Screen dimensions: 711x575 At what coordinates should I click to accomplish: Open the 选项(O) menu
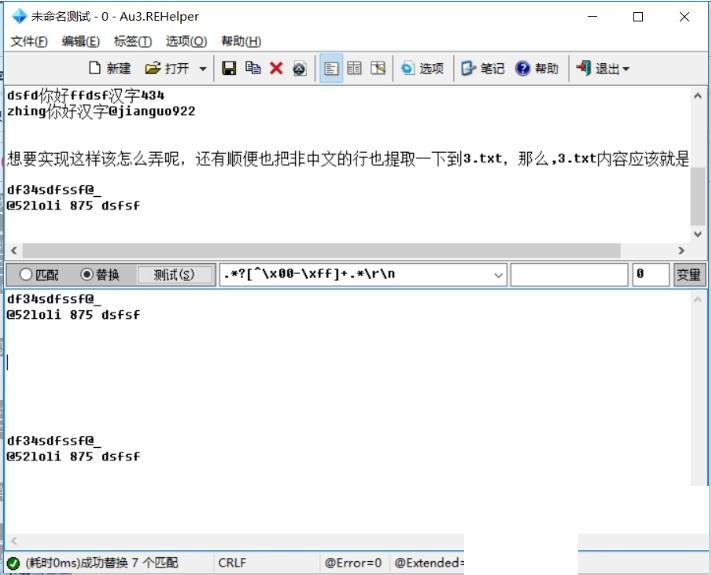pyautogui.click(x=186, y=42)
